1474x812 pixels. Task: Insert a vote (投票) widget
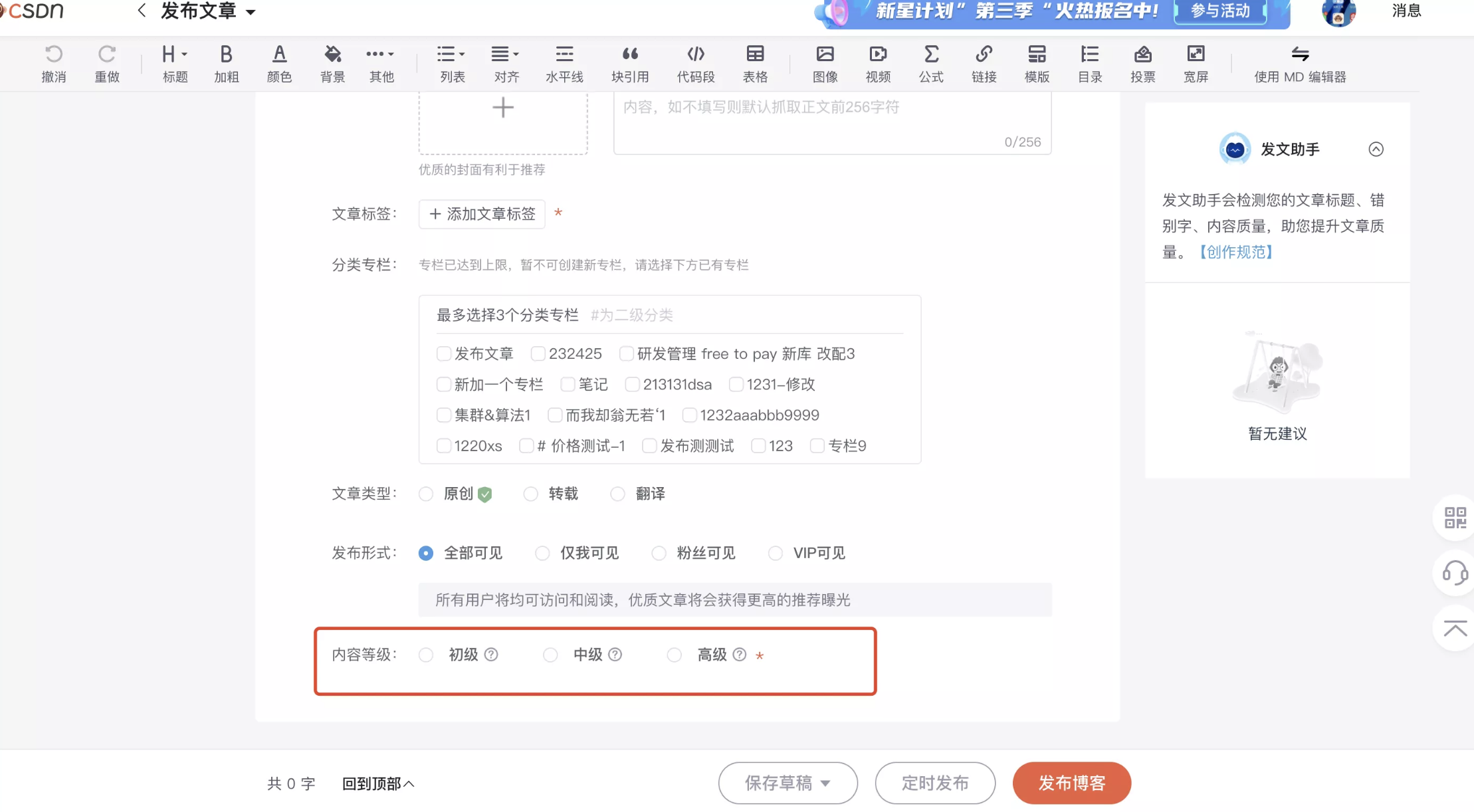(1142, 63)
